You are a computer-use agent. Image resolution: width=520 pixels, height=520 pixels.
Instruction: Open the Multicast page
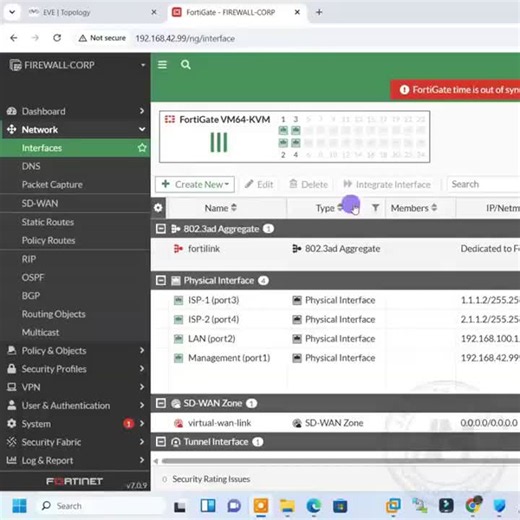pyautogui.click(x=40, y=332)
